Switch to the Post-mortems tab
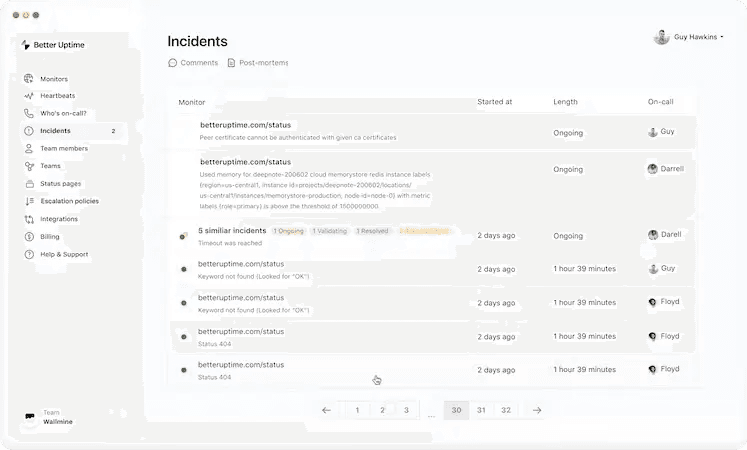 (x=257, y=63)
